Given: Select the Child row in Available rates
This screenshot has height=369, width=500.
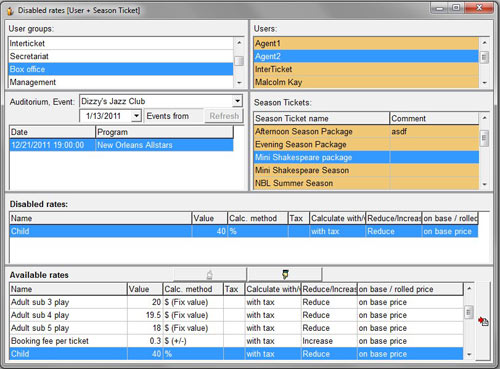Looking at the screenshot, I should (236, 354).
